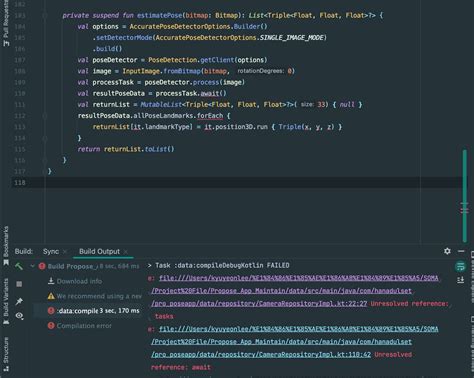The height and width of the screenshot is (378, 474).
Task: Select the Download info tree row
Action: tap(86, 281)
